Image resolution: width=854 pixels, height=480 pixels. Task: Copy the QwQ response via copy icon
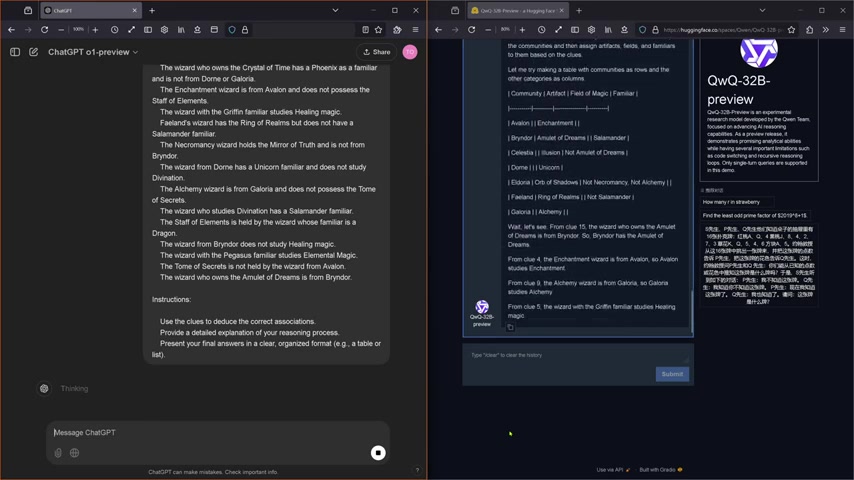coord(510,327)
